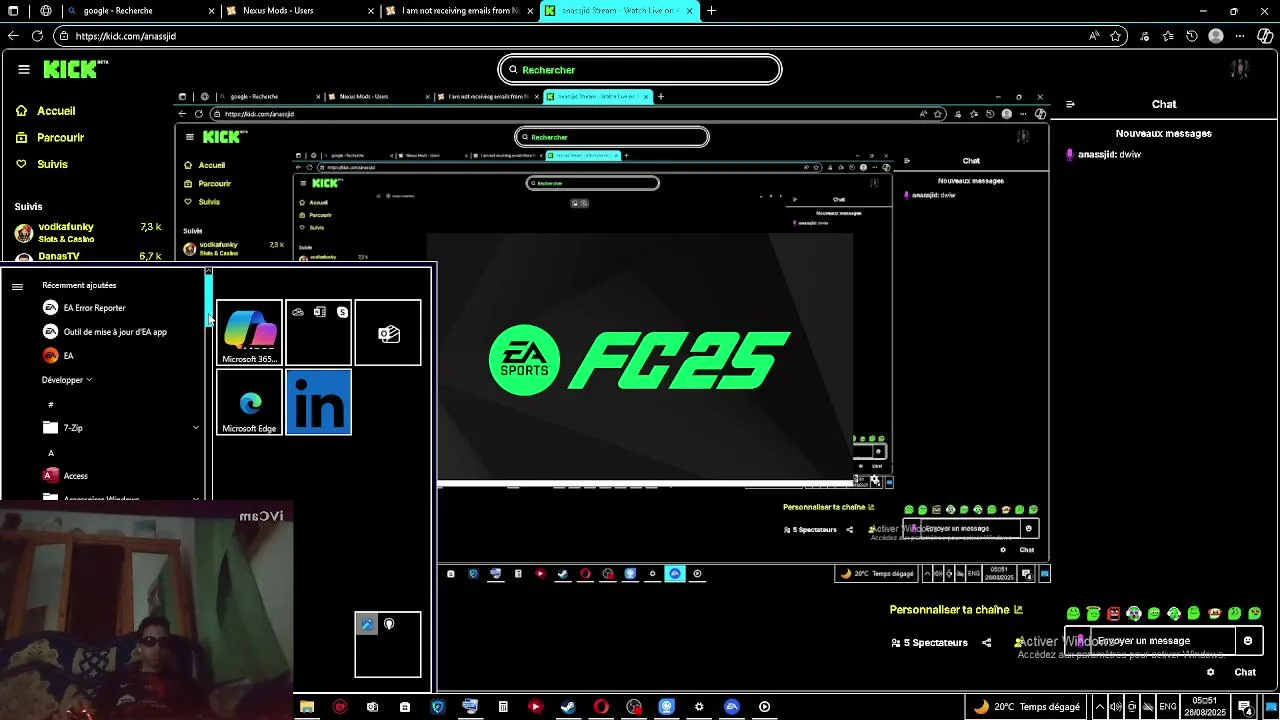
Task: Open a new browser tab
Action: 711,11
